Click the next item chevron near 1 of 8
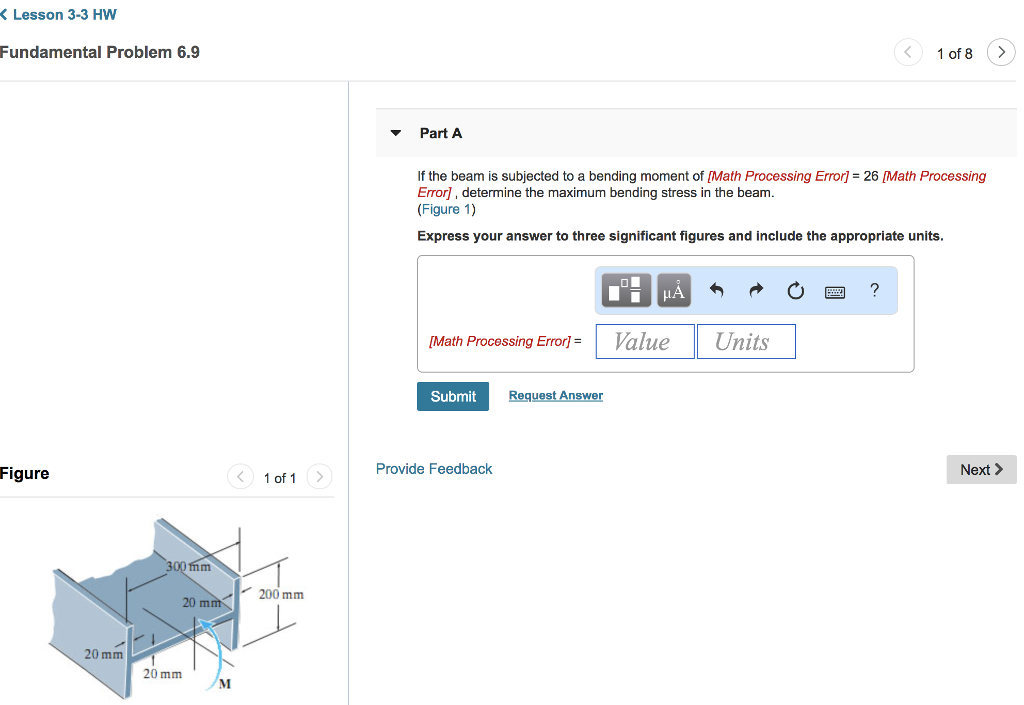This screenshot has height=705, width=1024. [1001, 52]
